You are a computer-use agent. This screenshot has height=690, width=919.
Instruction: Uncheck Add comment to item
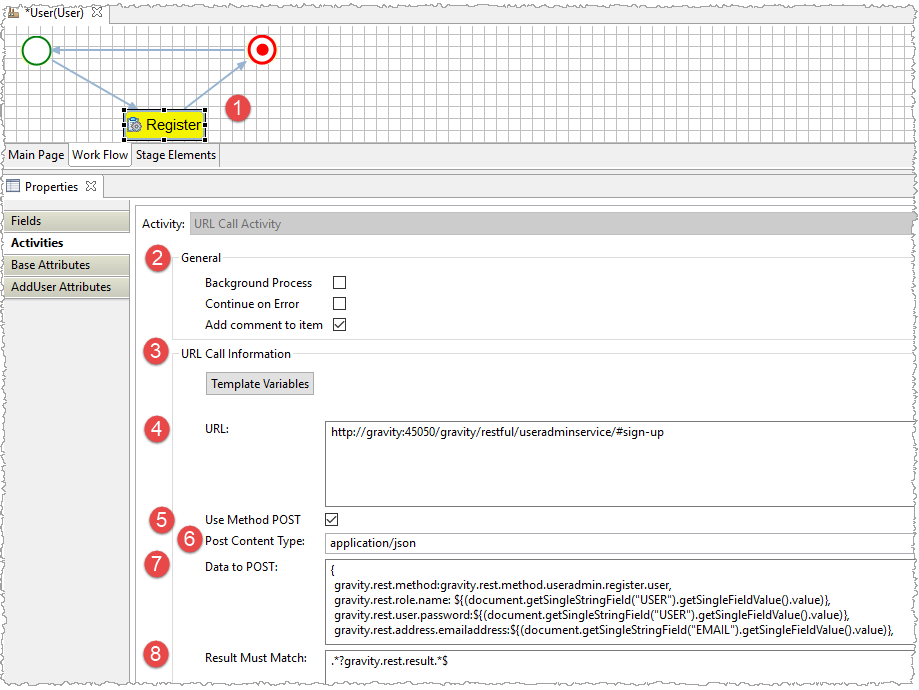(339, 325)
